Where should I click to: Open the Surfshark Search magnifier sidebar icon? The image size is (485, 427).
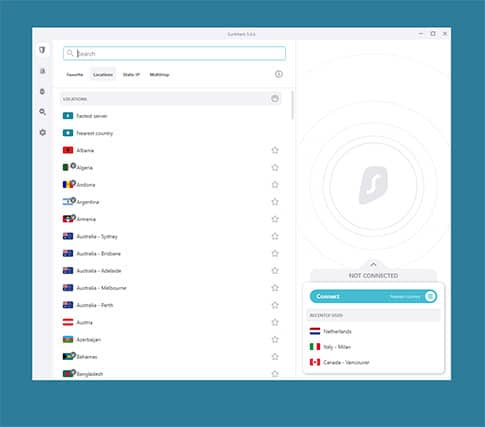tap(42, 112)
